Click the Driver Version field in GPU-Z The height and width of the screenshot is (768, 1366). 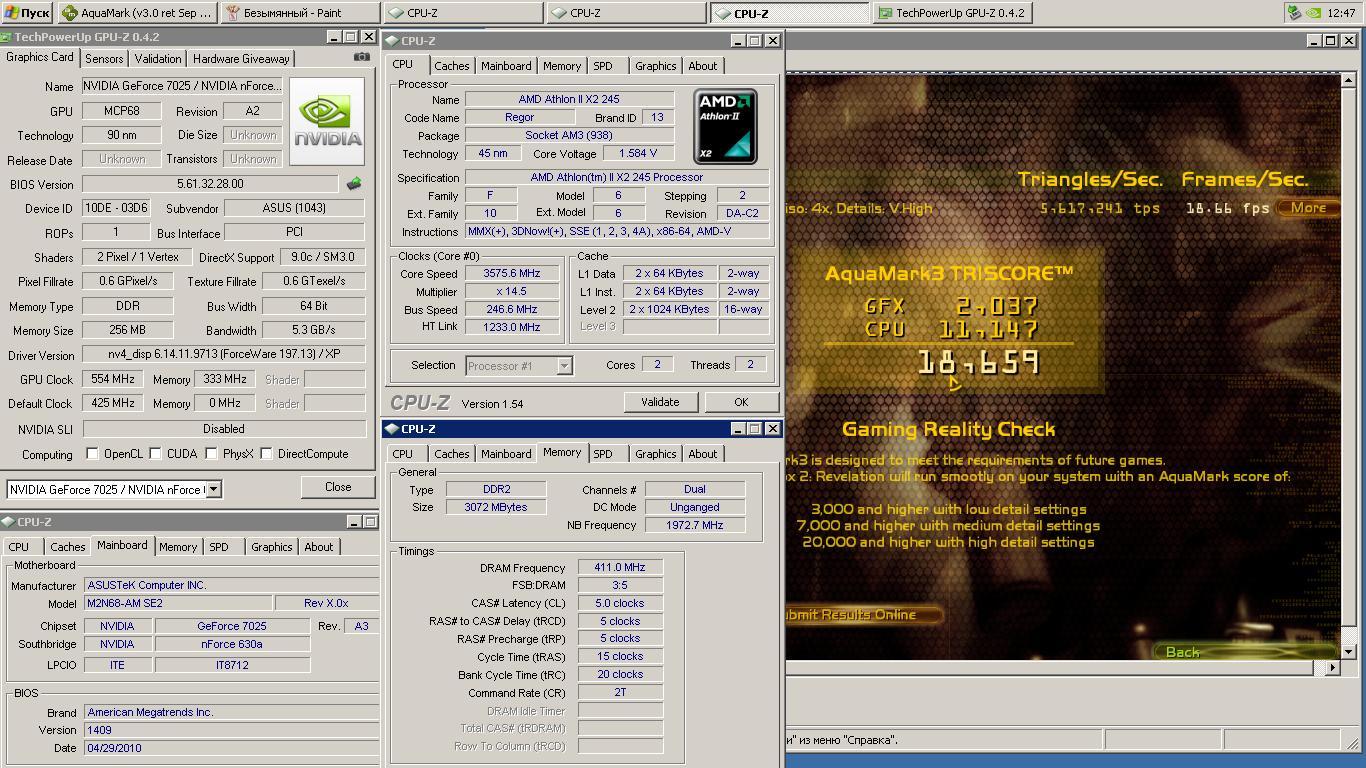click(x=224, y=355)
